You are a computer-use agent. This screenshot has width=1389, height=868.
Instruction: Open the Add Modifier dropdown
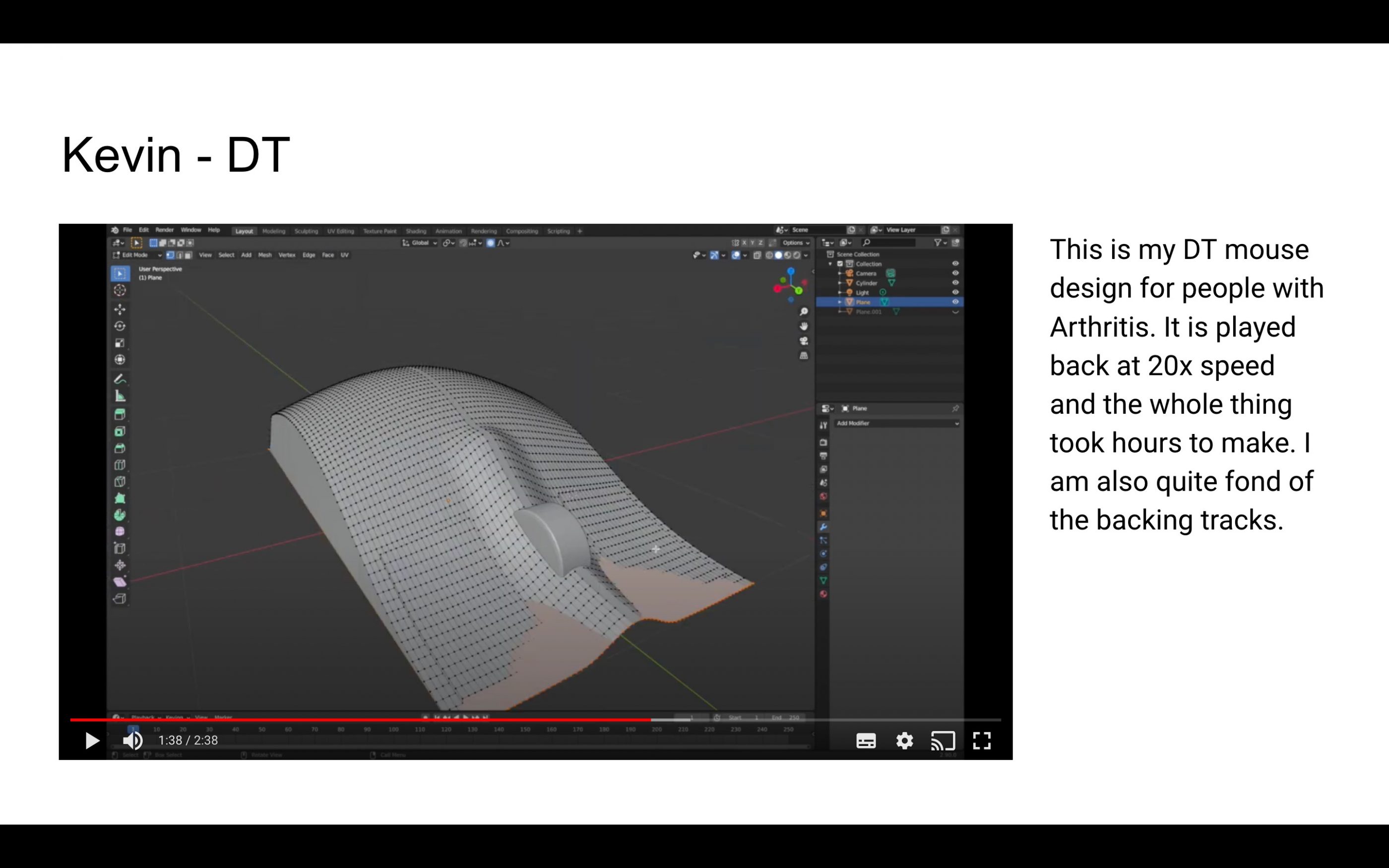click(897, 423)
